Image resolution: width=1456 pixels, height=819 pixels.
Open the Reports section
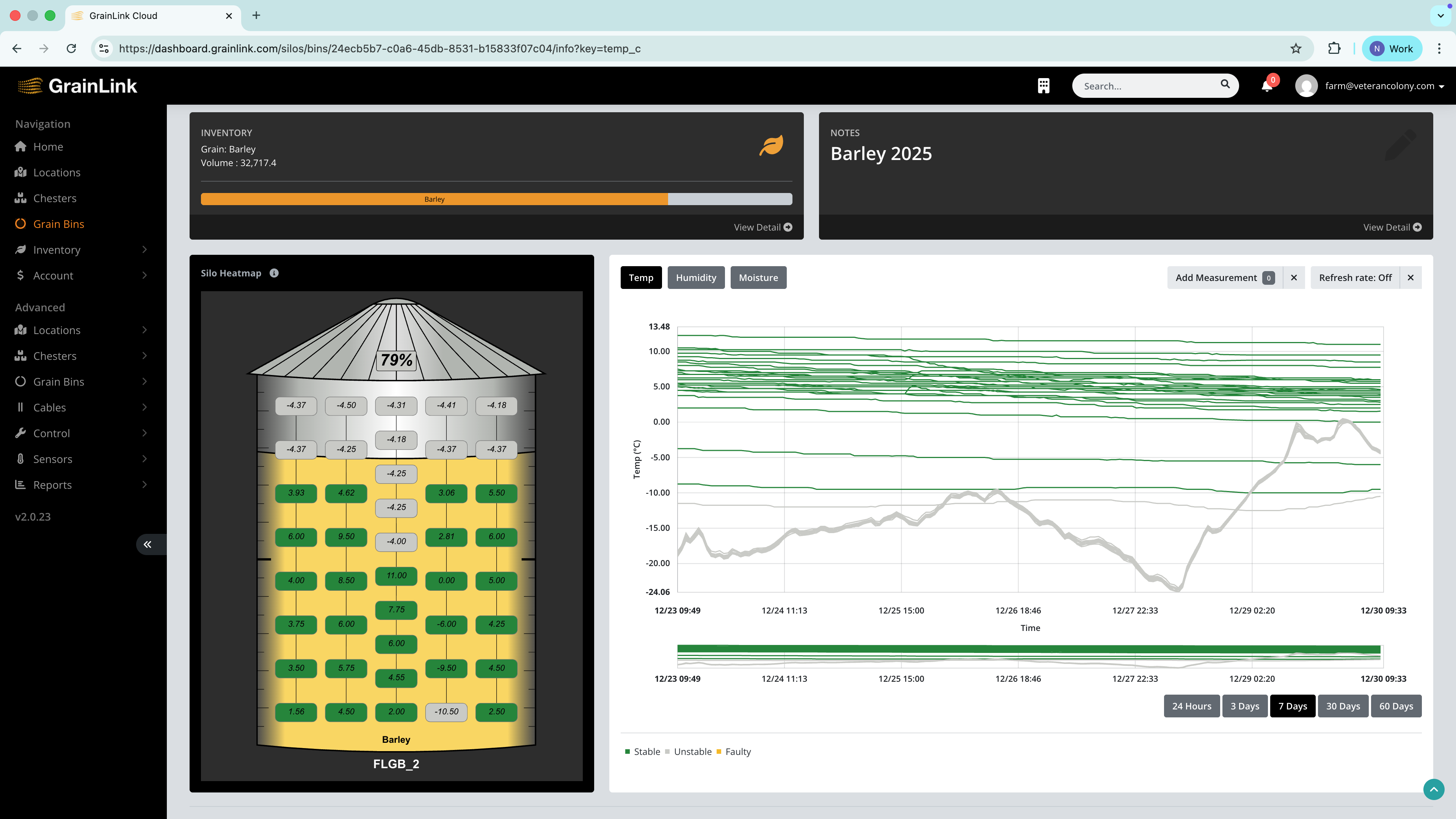tap(52, 485)
